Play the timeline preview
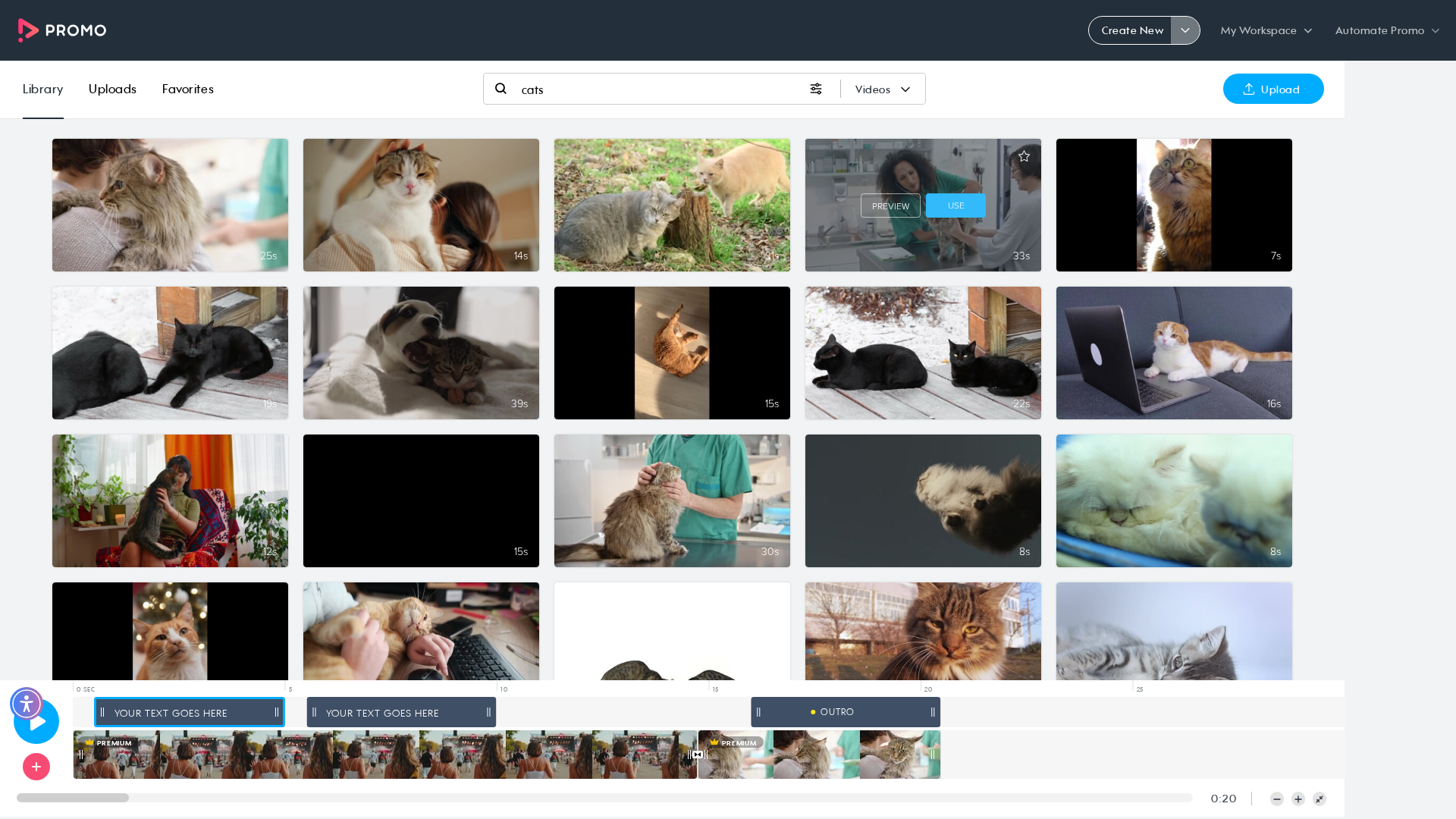This screenshot has height=819, width=1456. coord(36,721)
